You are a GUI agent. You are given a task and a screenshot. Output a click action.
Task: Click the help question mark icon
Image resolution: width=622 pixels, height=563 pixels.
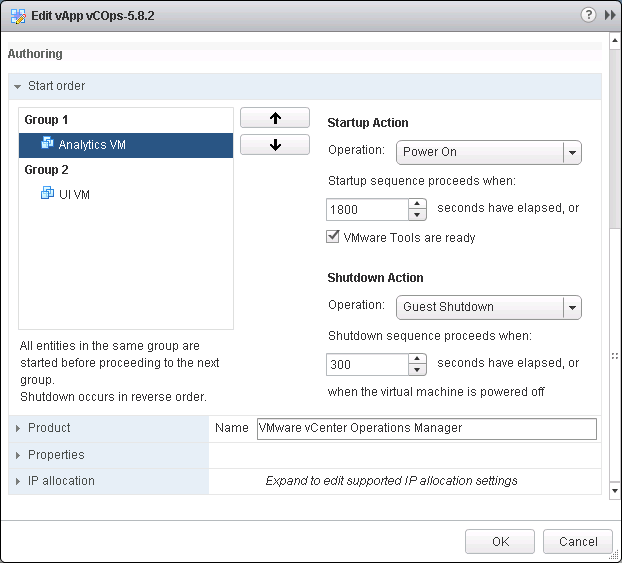[x=589, y=16]
